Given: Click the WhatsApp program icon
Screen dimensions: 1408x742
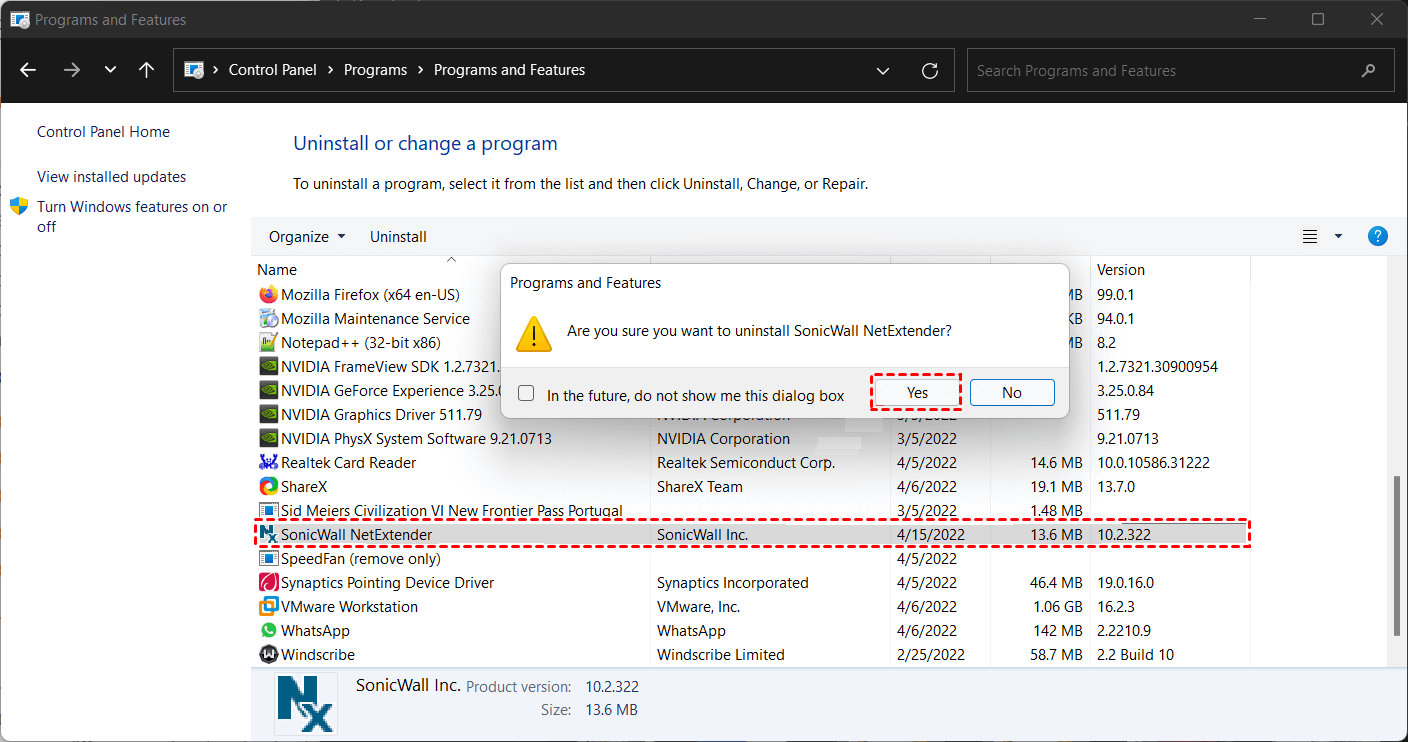Looking at the screenshot, I should coord(268,631).
